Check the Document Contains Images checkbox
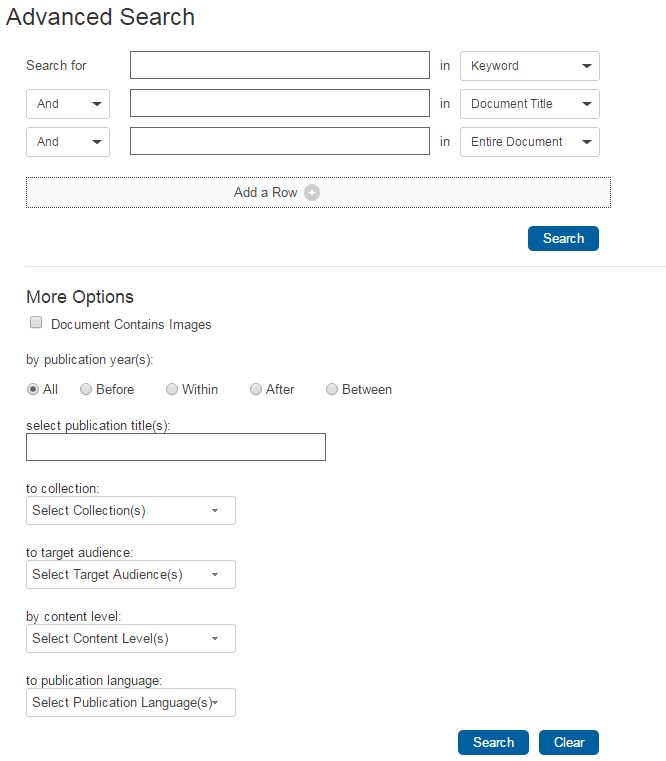This screenshot has height=761, width=666. (x=36, y=323)
